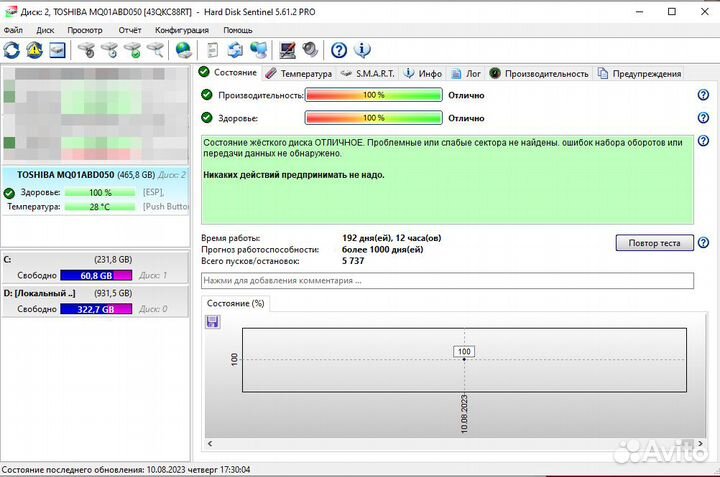Screen dimensions: 720x477
Task: Click the comment input field
Action: 447,281
